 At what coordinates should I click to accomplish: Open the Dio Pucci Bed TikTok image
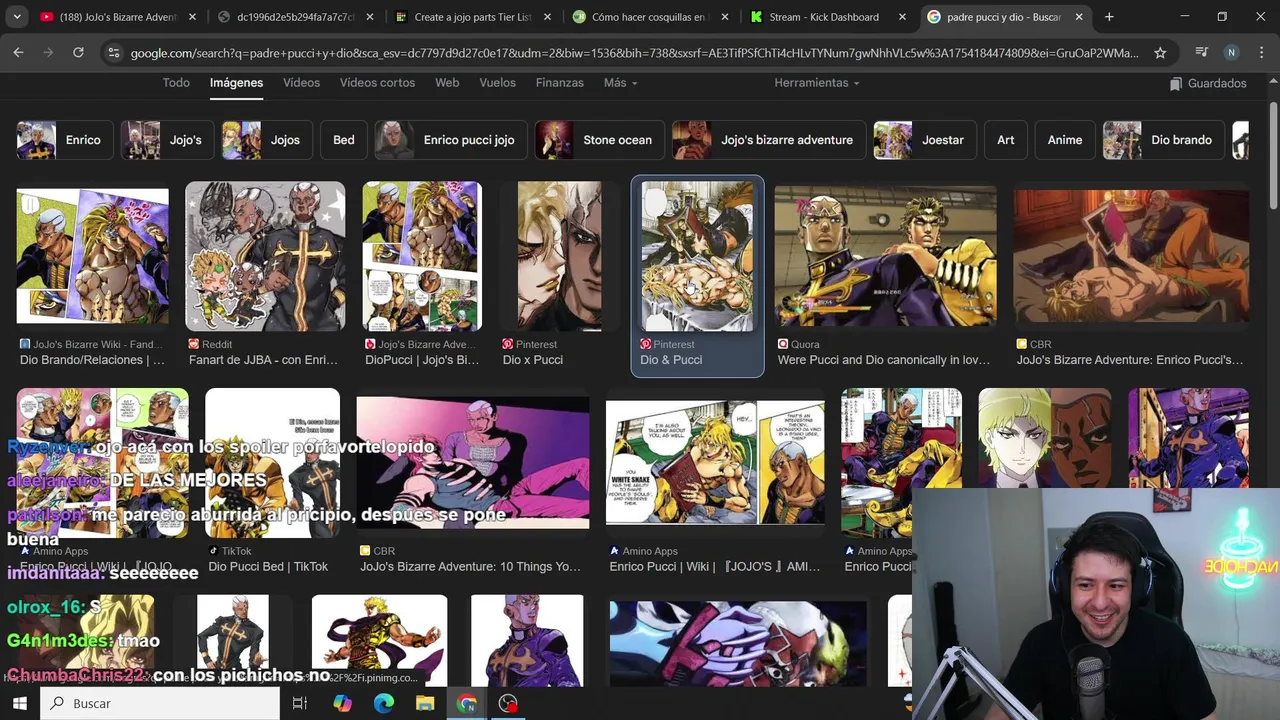point(272,463)
